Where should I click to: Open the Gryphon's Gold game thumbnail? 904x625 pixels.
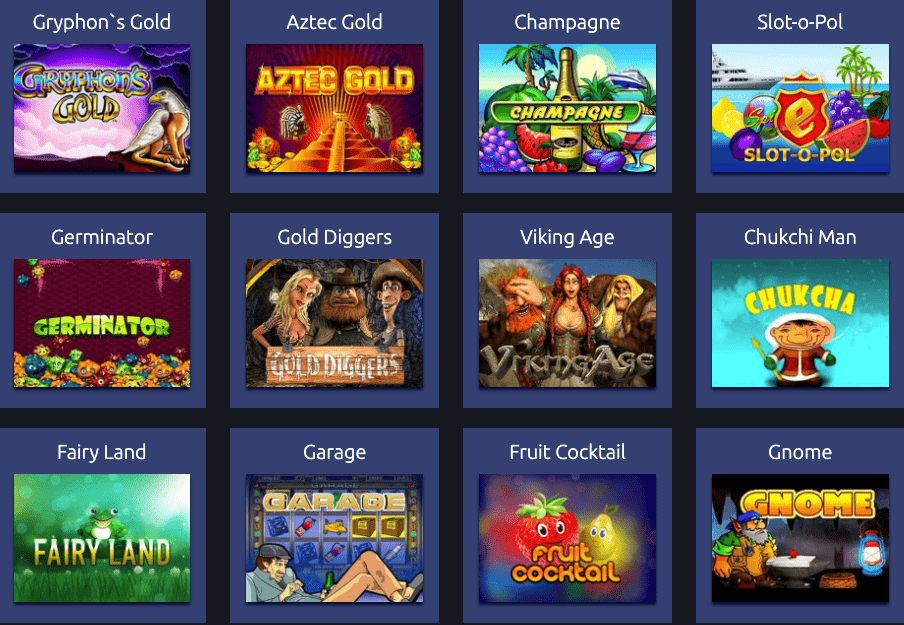(102, 108)
